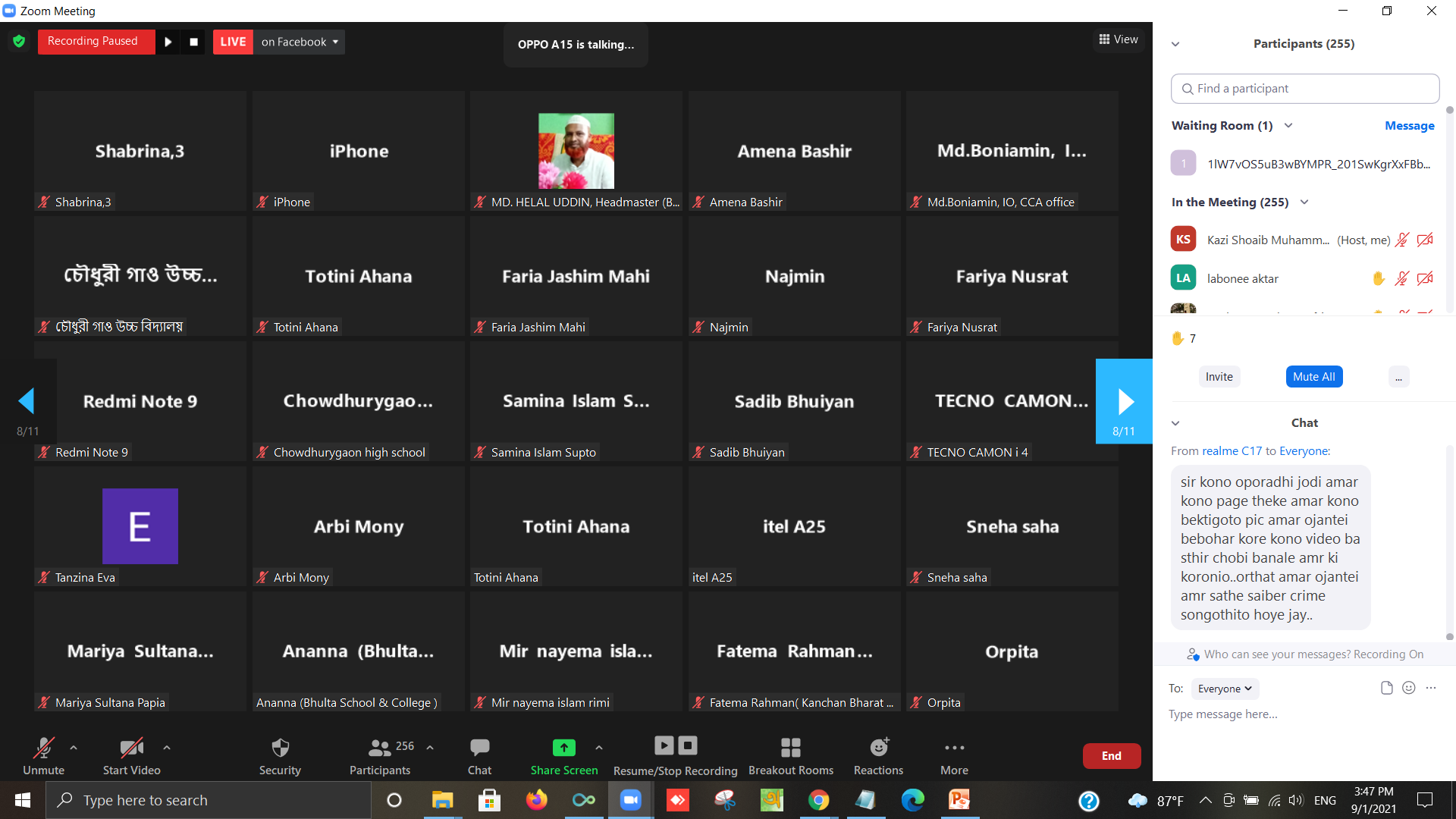Image resolution: width=1456 pixels, height=819 pixels.
Task: Go to previous gallery page arrow
Action: coord(27,401)
